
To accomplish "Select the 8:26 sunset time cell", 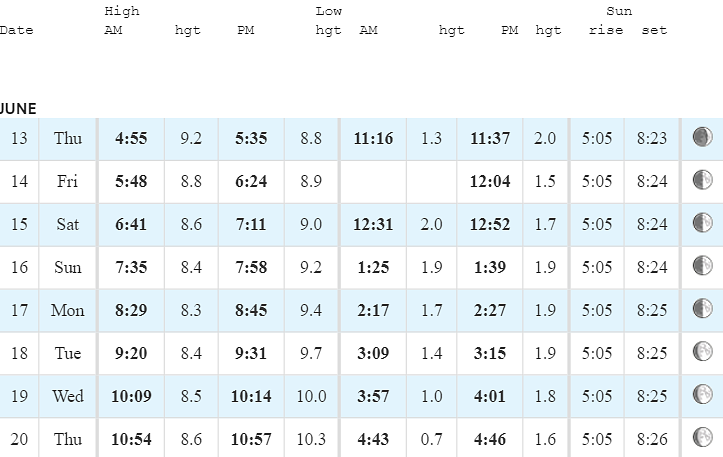I will (652, 439).
